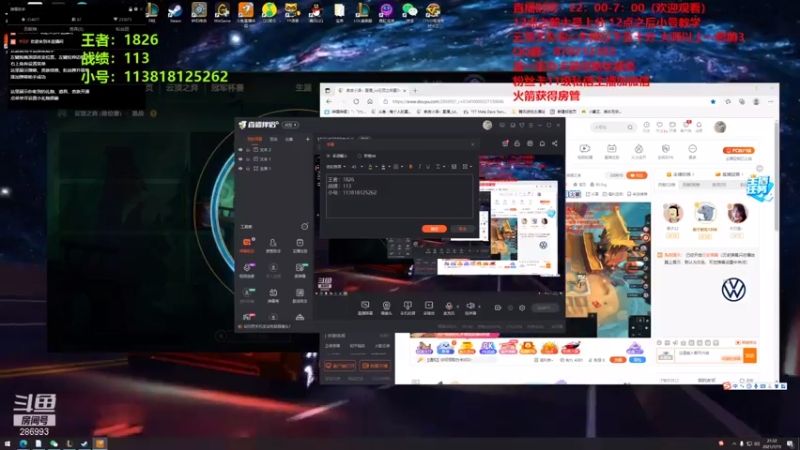Click the add scene plus icon
This screenshot has width=800, height=450.
[x=307, y=139]
